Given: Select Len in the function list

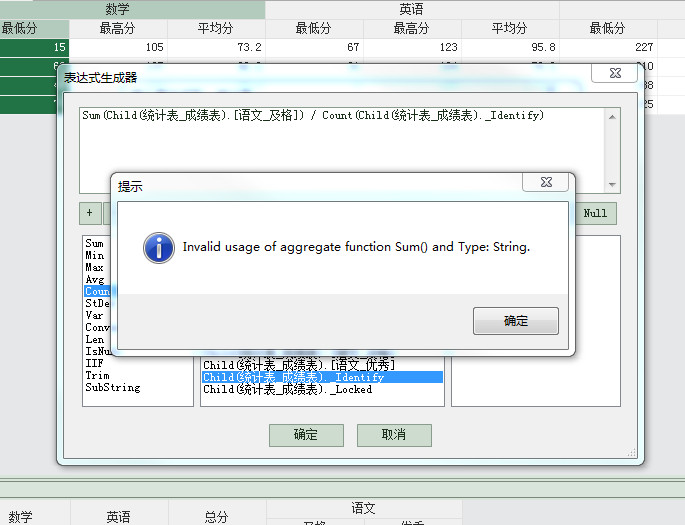Looking at the screenshot, I should tap(95, 339).
